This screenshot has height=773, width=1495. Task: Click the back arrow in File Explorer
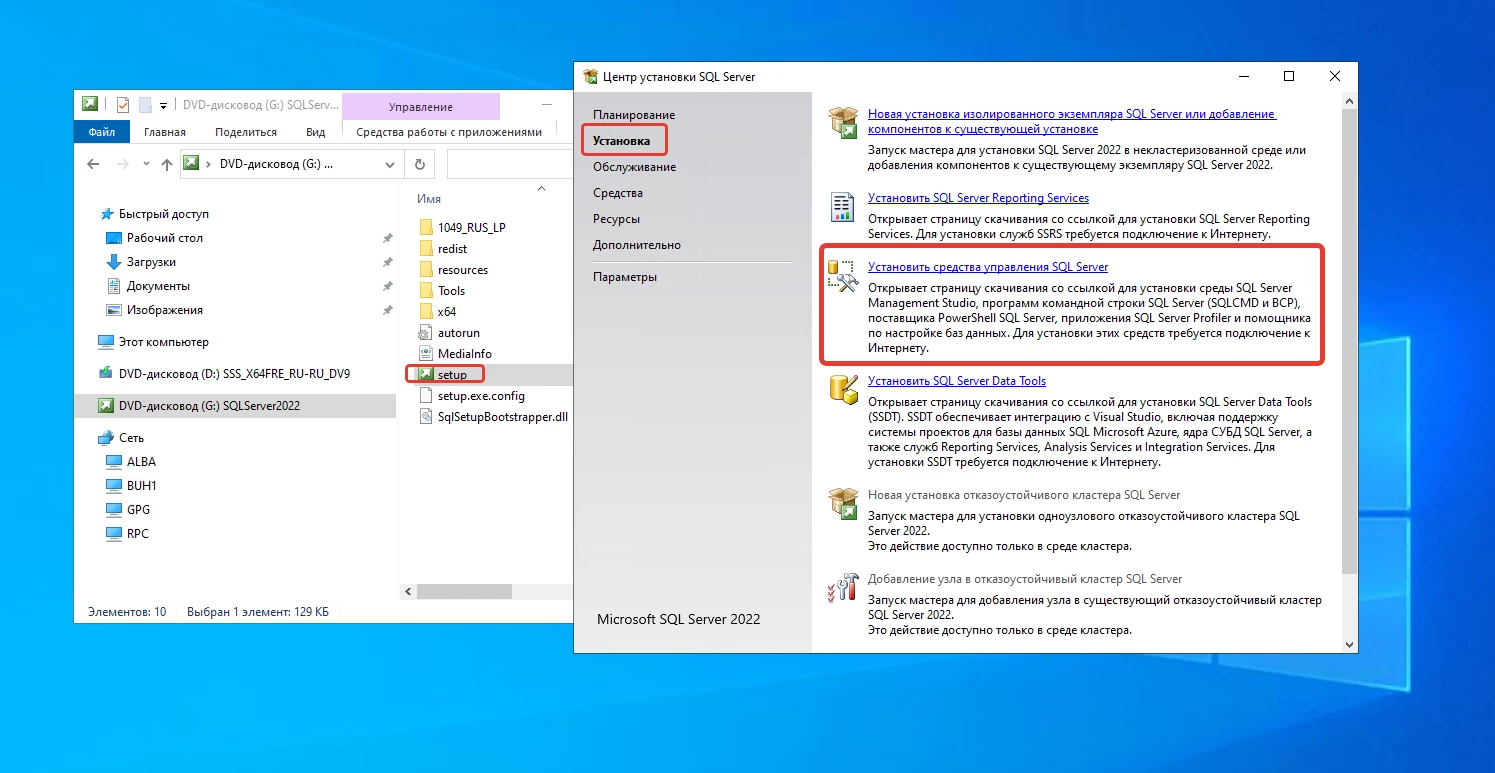pyautogui.click(x=93, y=165)
